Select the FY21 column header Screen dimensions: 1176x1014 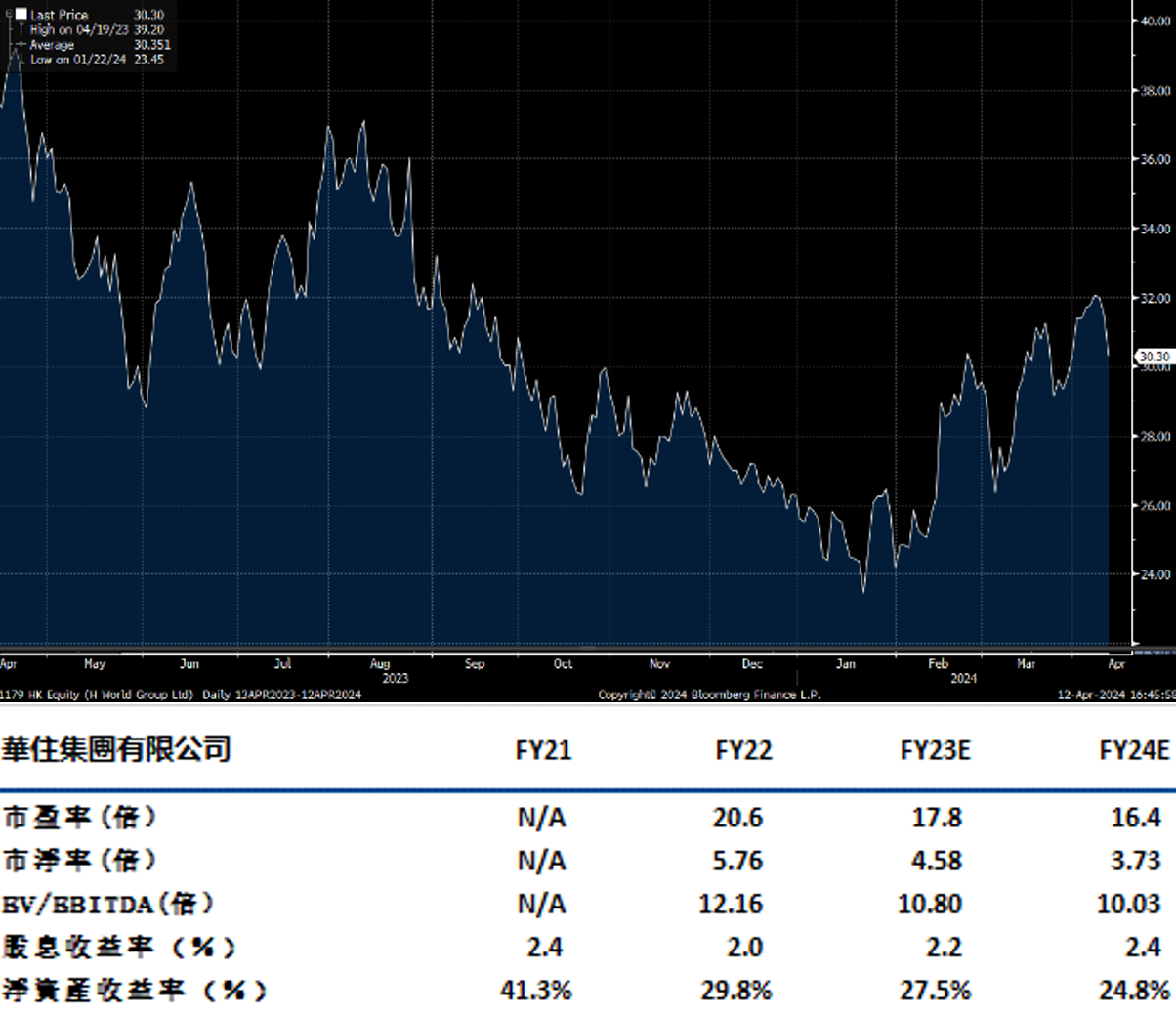coord(544,751)
